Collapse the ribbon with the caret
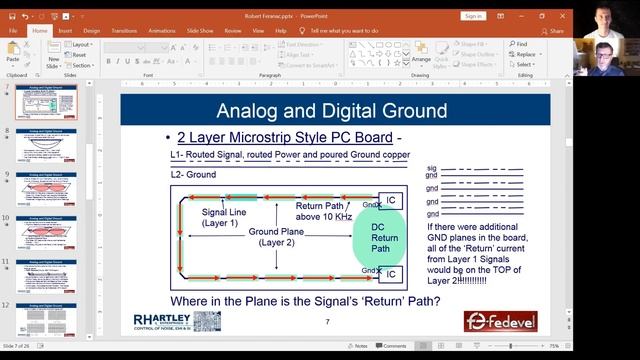Viewport: 640px width, 360px height. (x=567, y=76)
